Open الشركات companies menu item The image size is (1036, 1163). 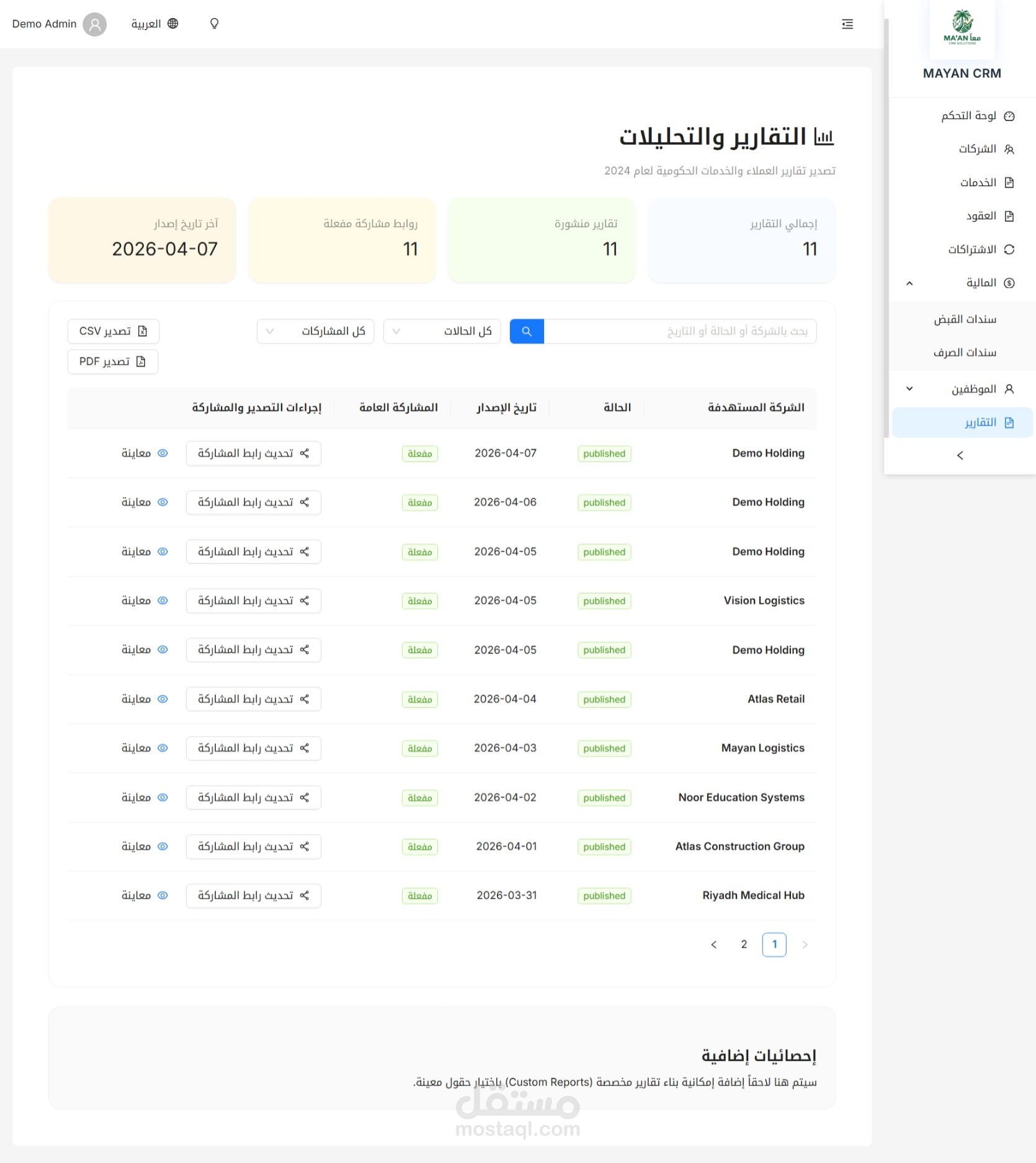(962, 149)
